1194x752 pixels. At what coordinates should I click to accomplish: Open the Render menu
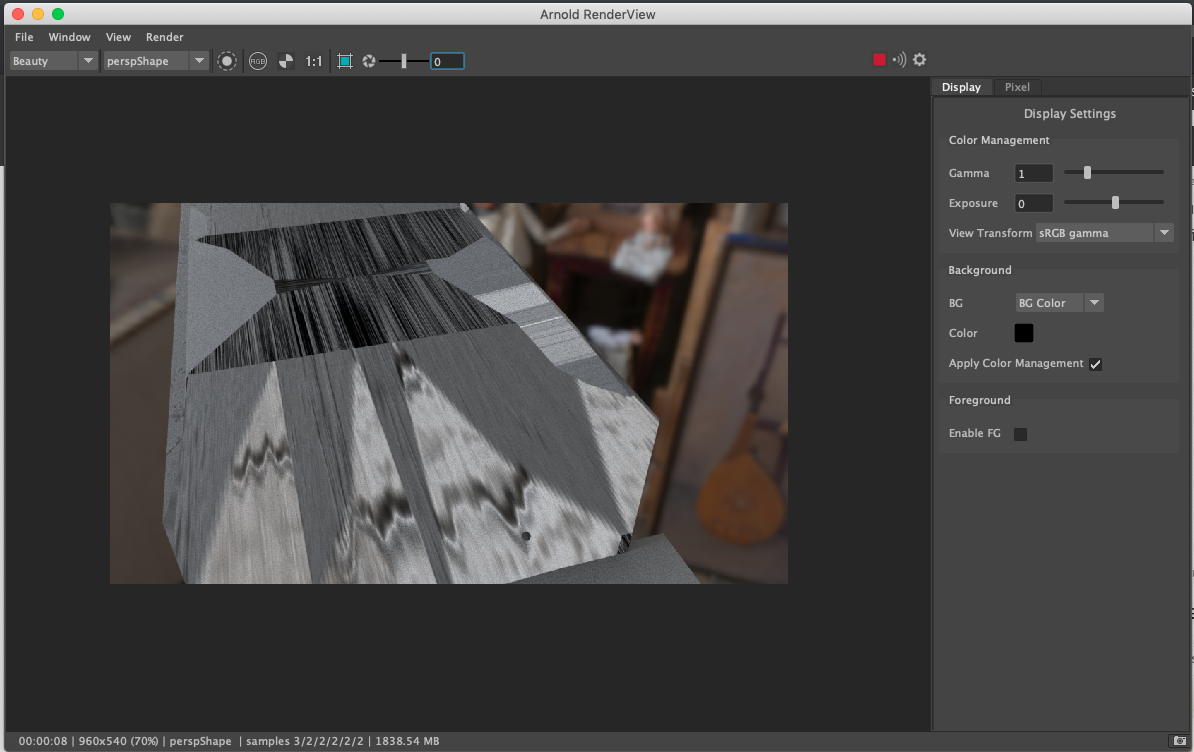[x=164, y=37]
